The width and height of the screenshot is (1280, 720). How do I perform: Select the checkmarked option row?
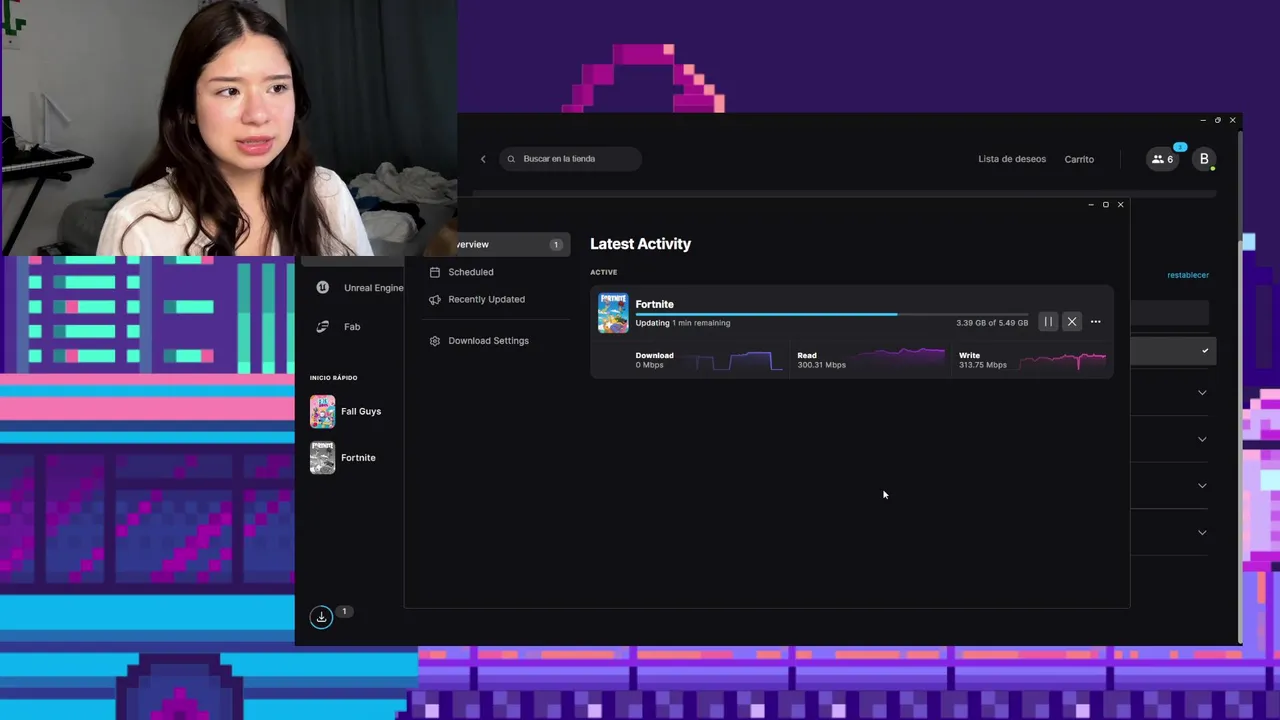[x=1171, y=351]
